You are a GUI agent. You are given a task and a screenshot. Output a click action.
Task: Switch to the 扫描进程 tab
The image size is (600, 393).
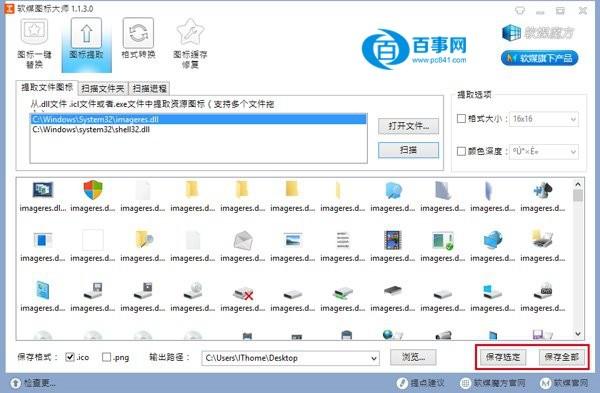tap(150, 89)
